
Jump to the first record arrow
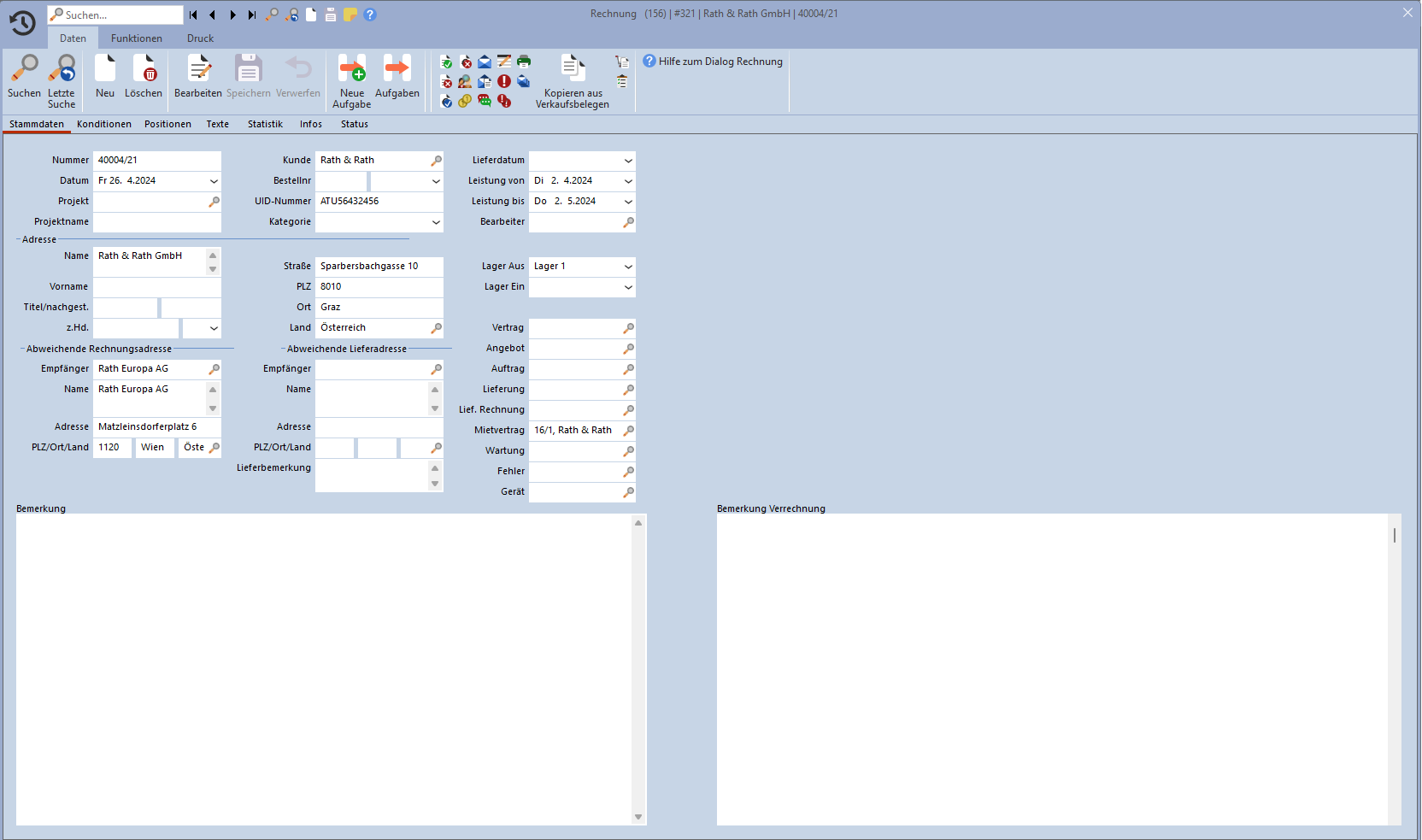tap(193, 15)
